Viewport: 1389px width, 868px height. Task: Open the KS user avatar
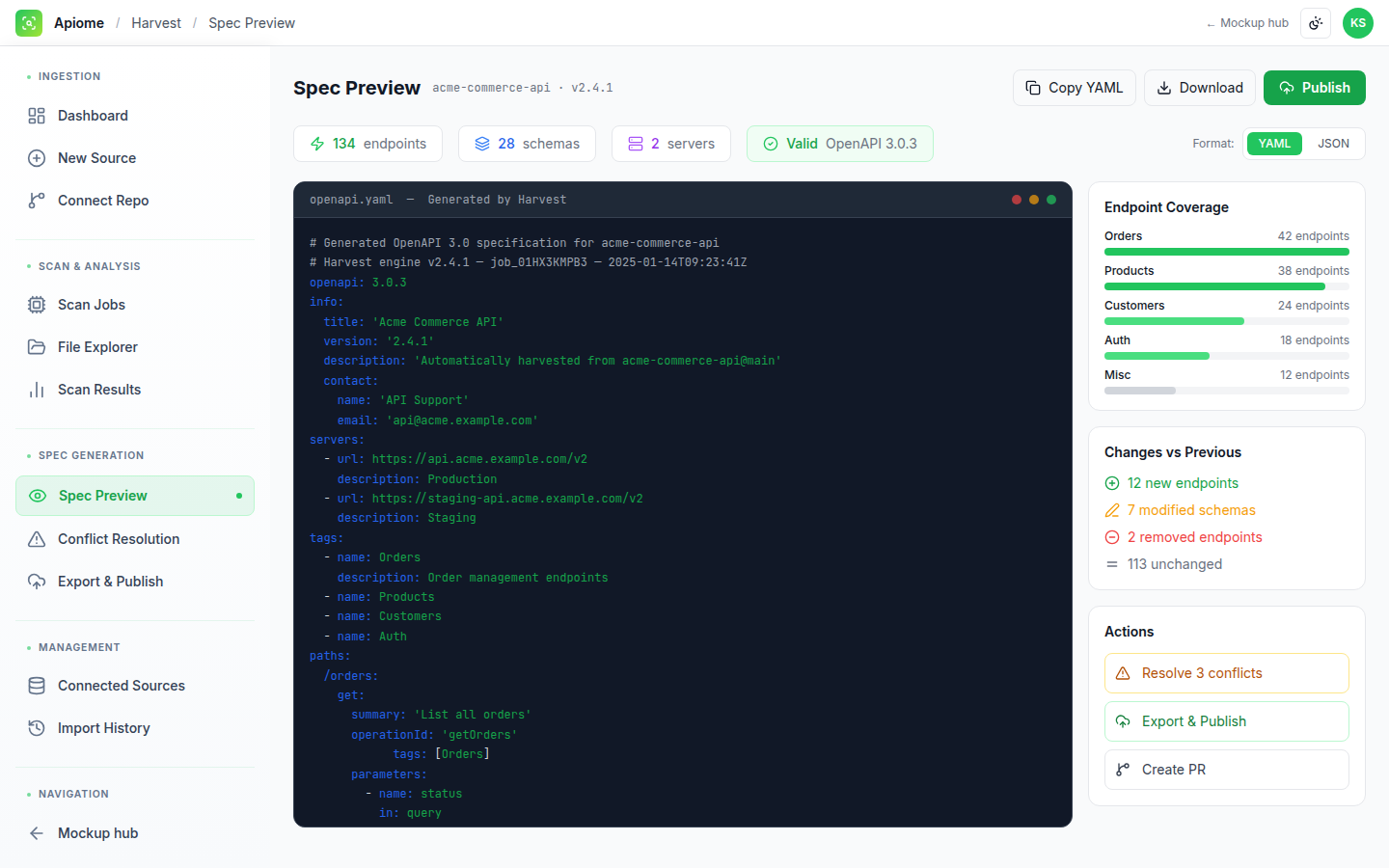pos(1358,23)
